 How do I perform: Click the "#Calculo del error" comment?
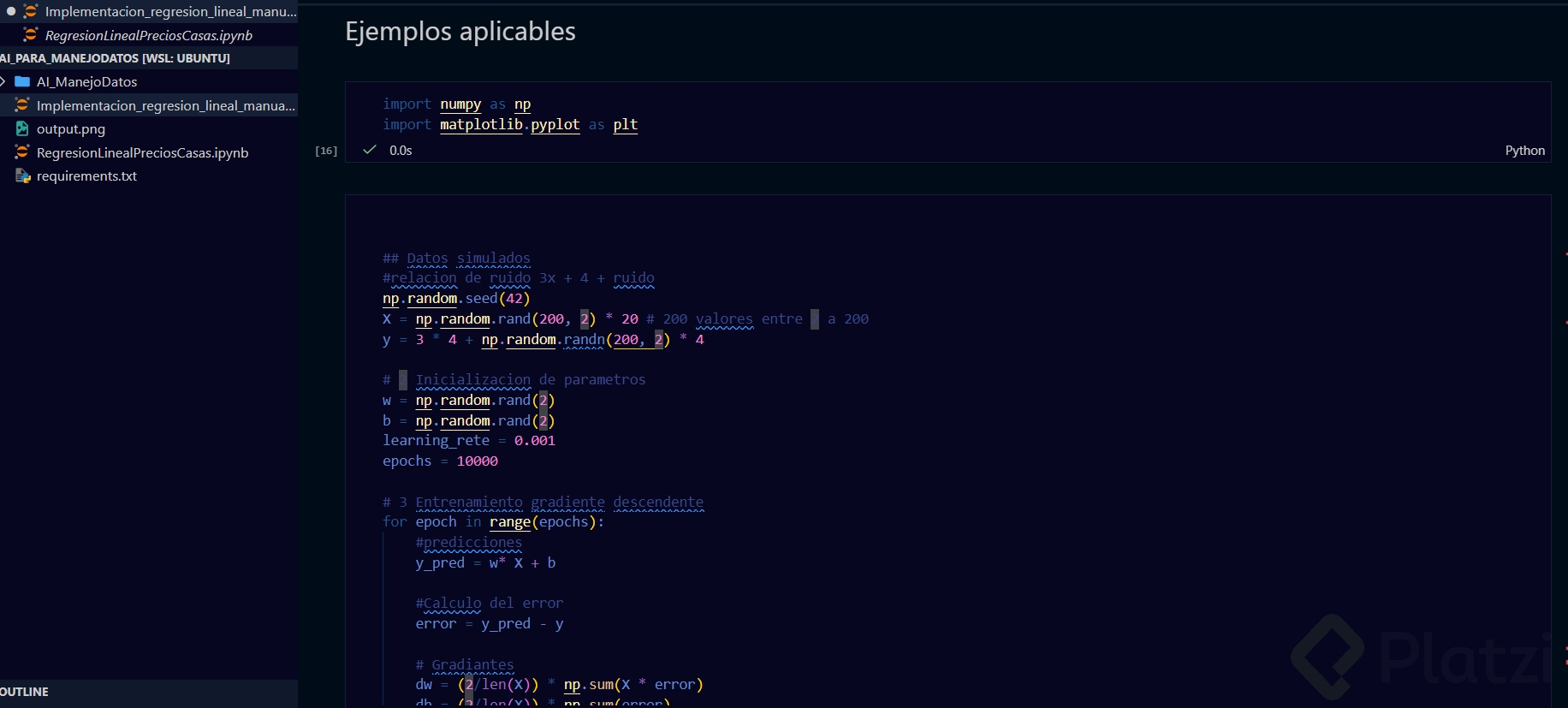(490, 603)
